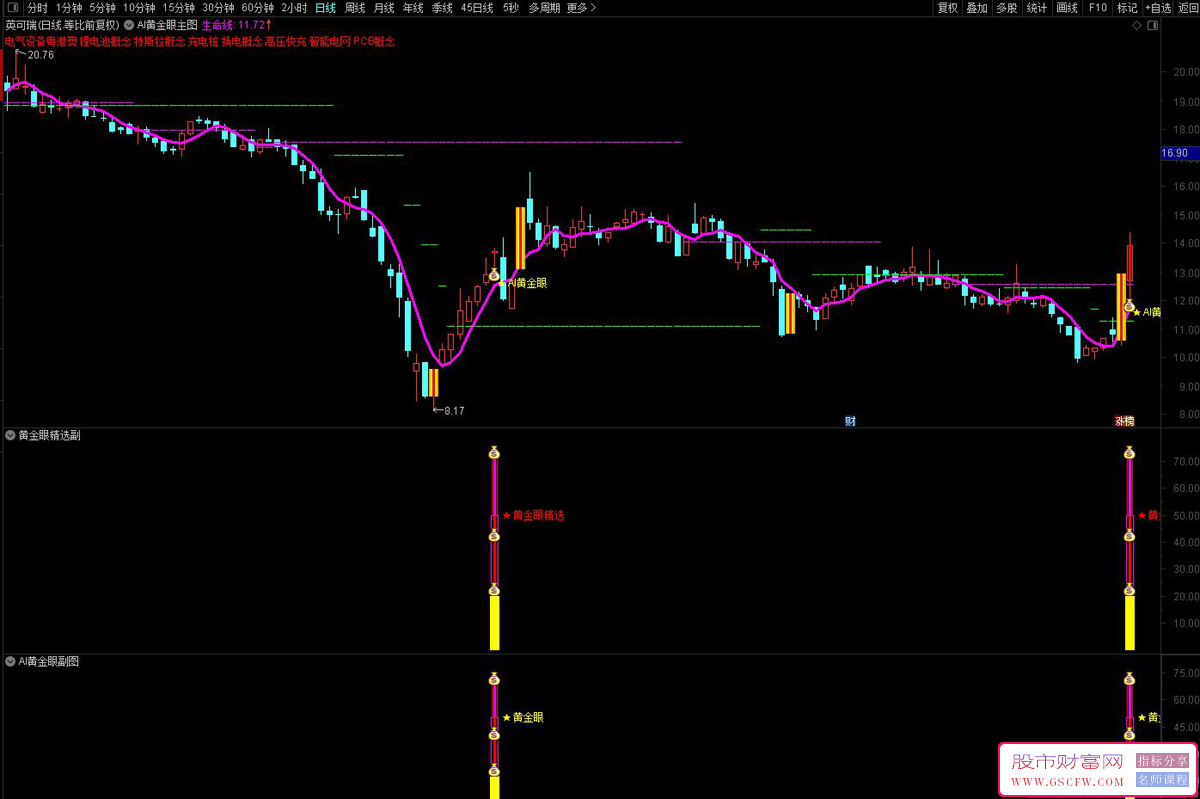Select the 2小时 period
Image resolution: width=1200 pixels, height=799 pixels.
point(294,7)
